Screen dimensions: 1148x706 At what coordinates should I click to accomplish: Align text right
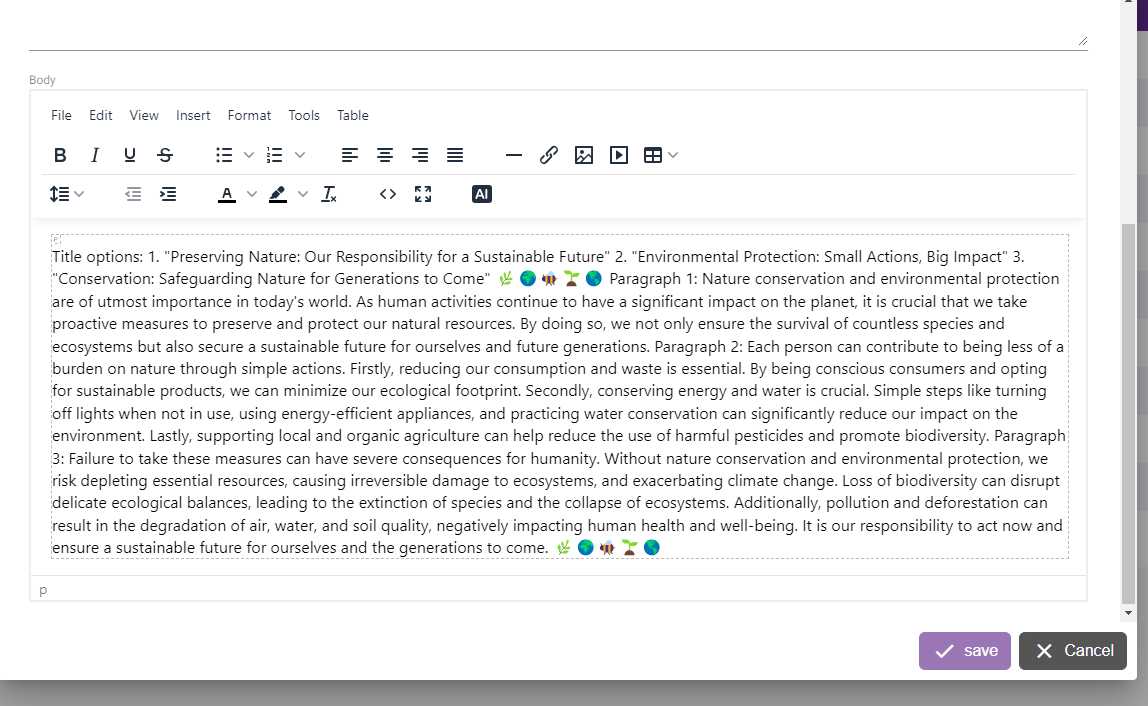tap(420, 155)
